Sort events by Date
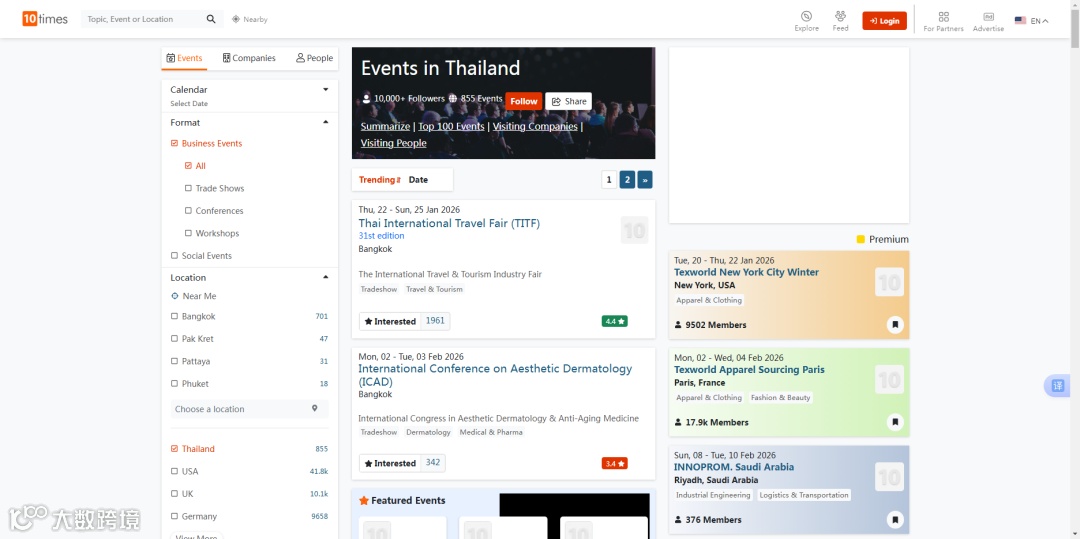 tap(418, 180)
